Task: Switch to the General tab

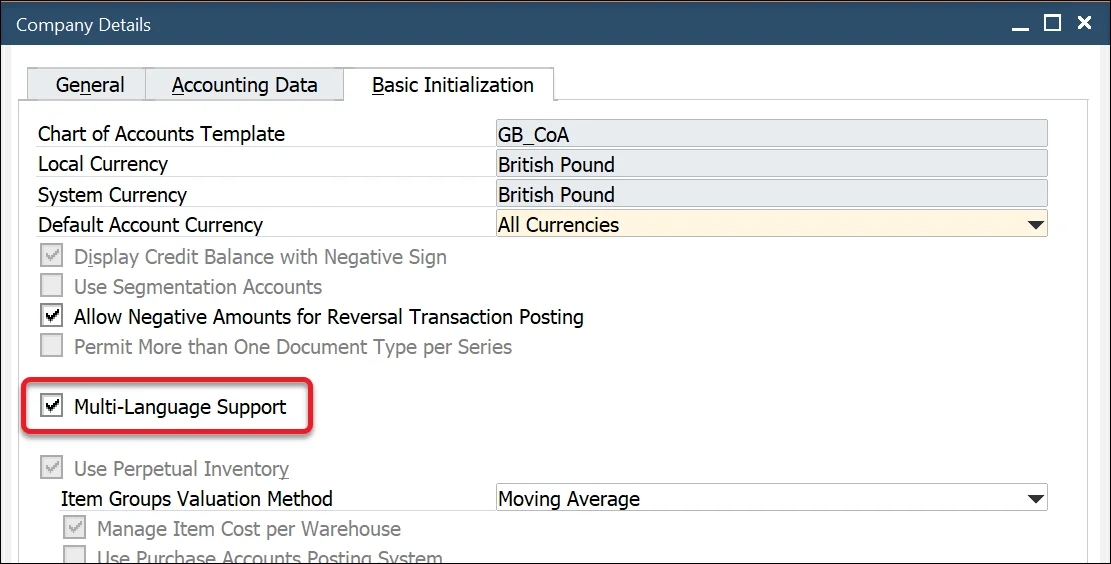Action: coord(90,85)
